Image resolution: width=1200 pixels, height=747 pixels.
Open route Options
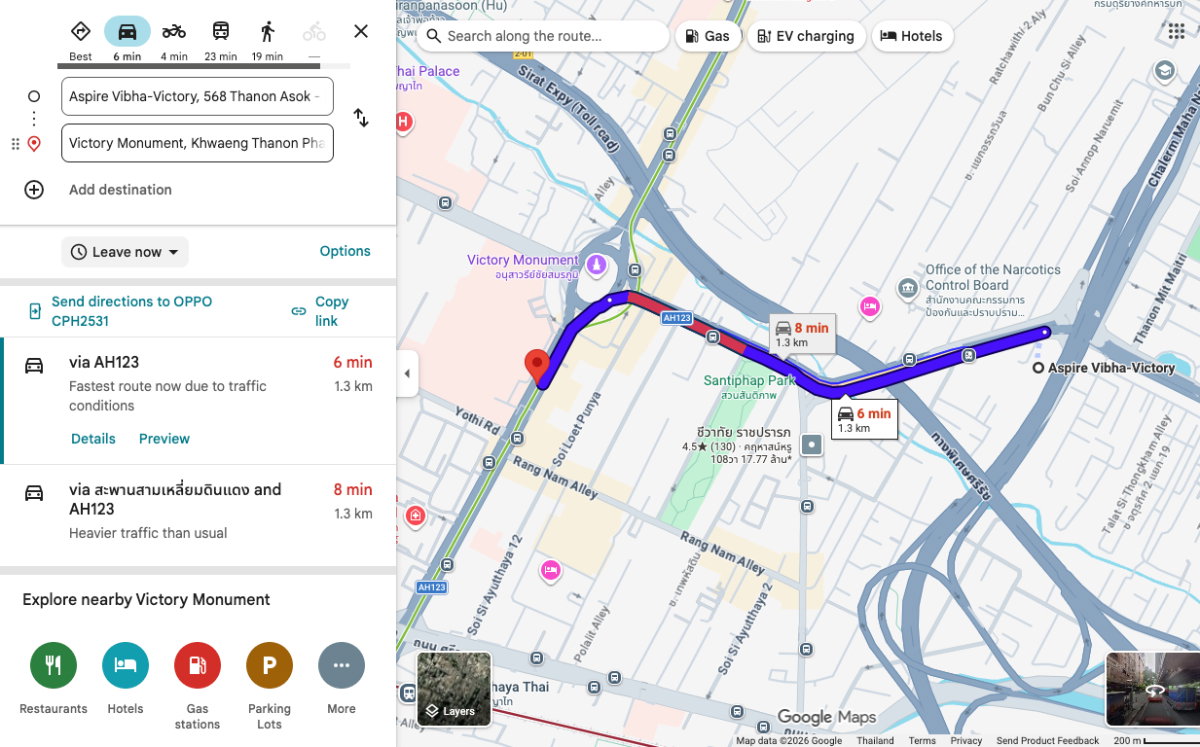(345, 251)
